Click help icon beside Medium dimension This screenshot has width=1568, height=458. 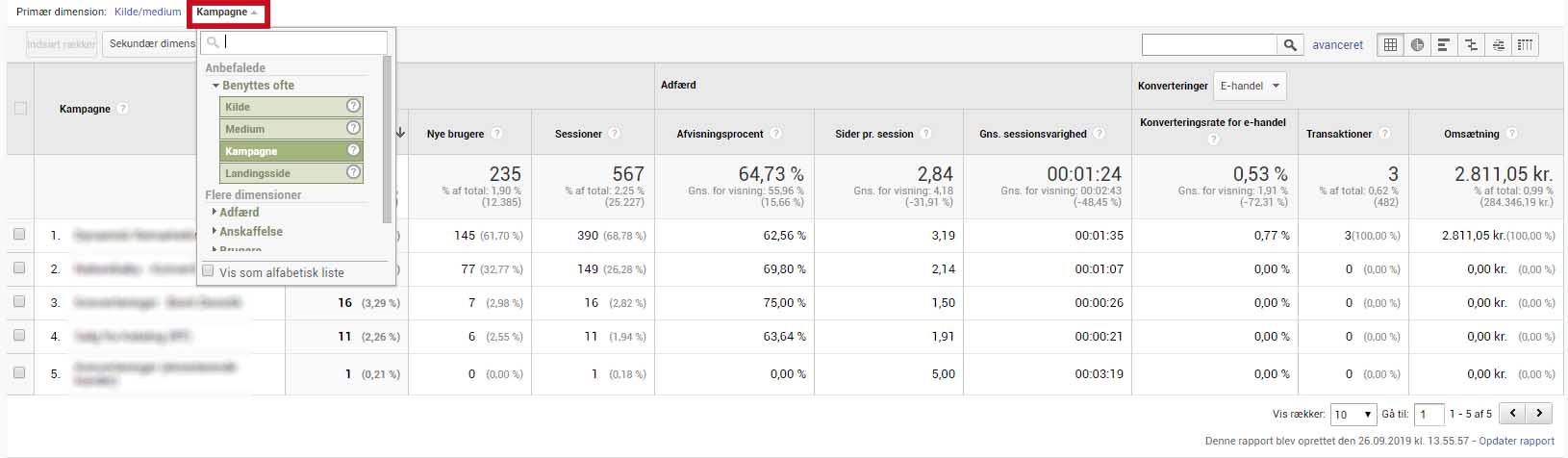click(353, 128)
